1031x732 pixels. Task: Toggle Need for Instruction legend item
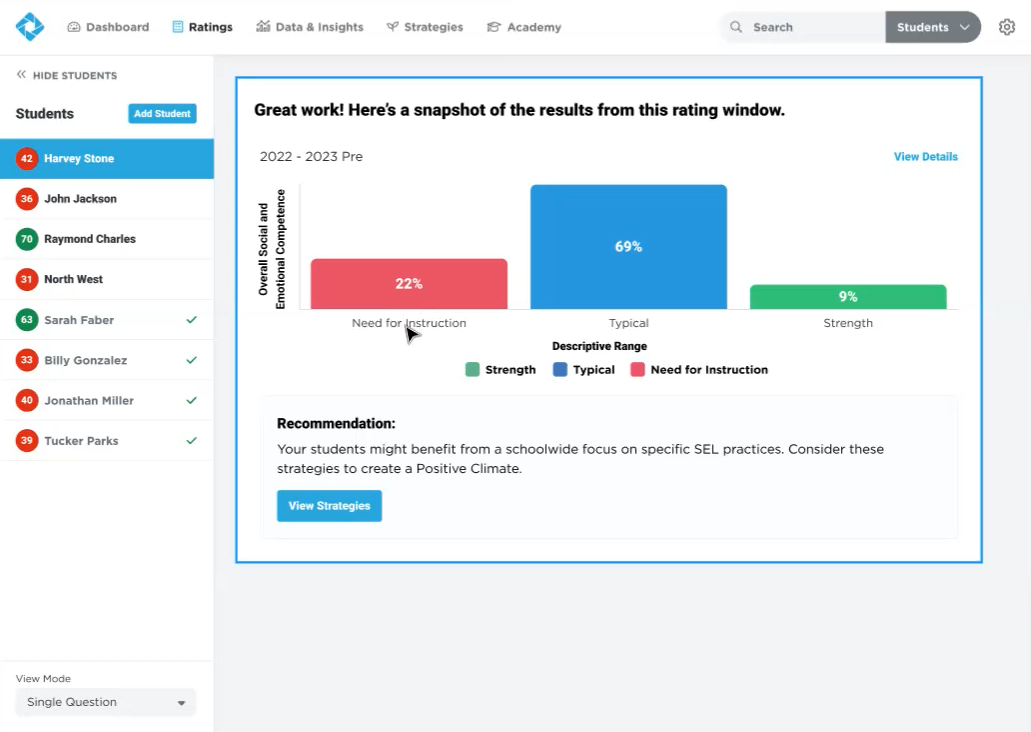698,370
